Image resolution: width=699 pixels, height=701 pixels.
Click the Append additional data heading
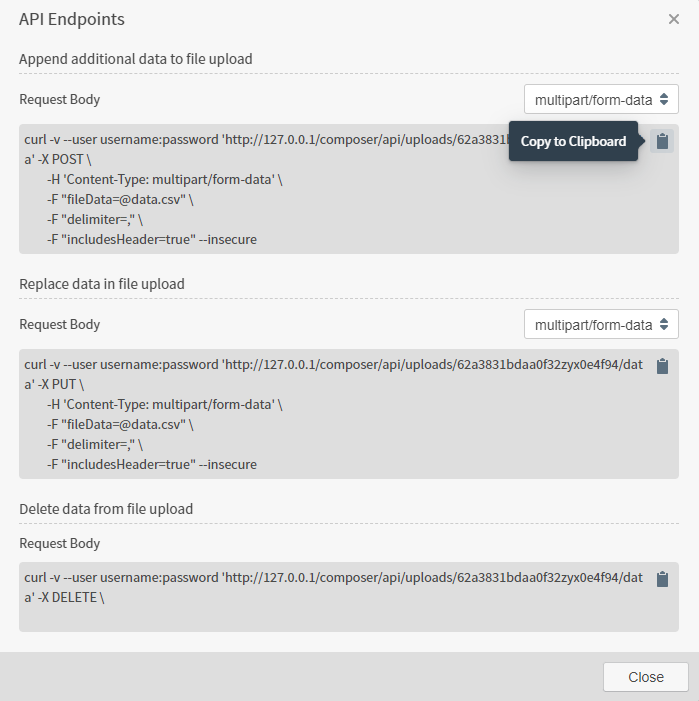tap(135, 59)
